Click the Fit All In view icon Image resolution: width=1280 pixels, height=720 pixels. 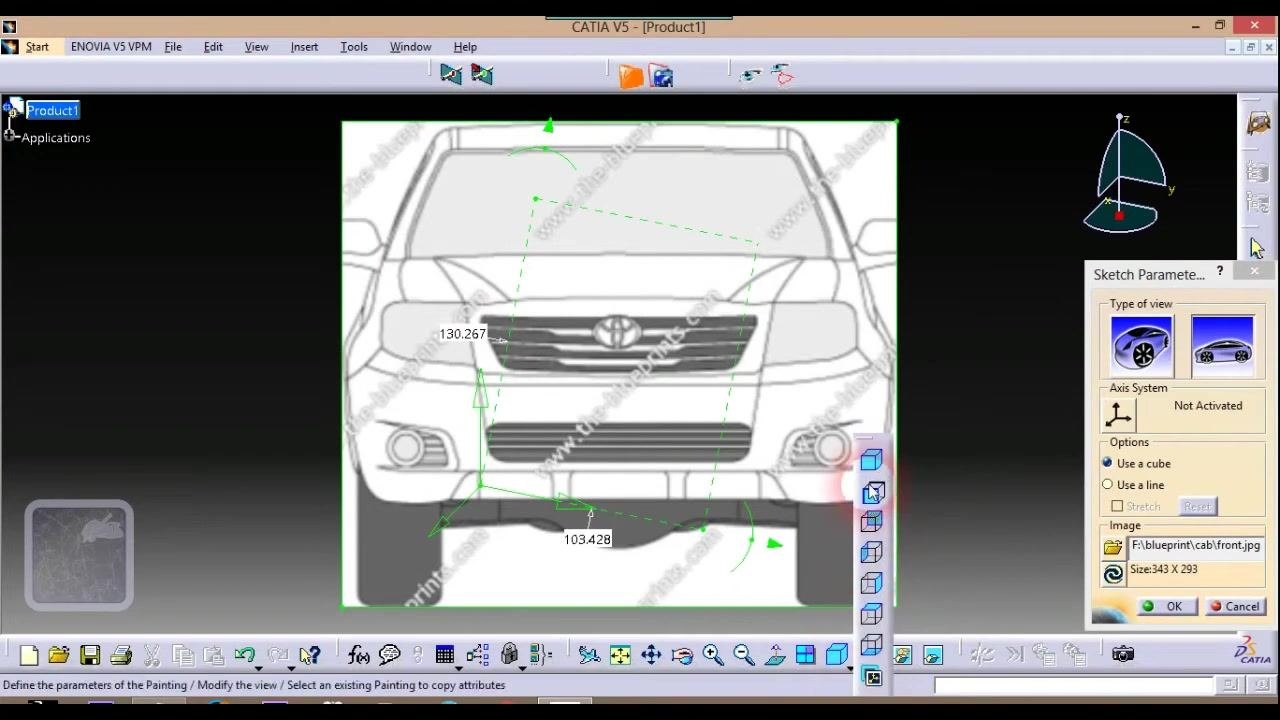[x=620, y=655]
